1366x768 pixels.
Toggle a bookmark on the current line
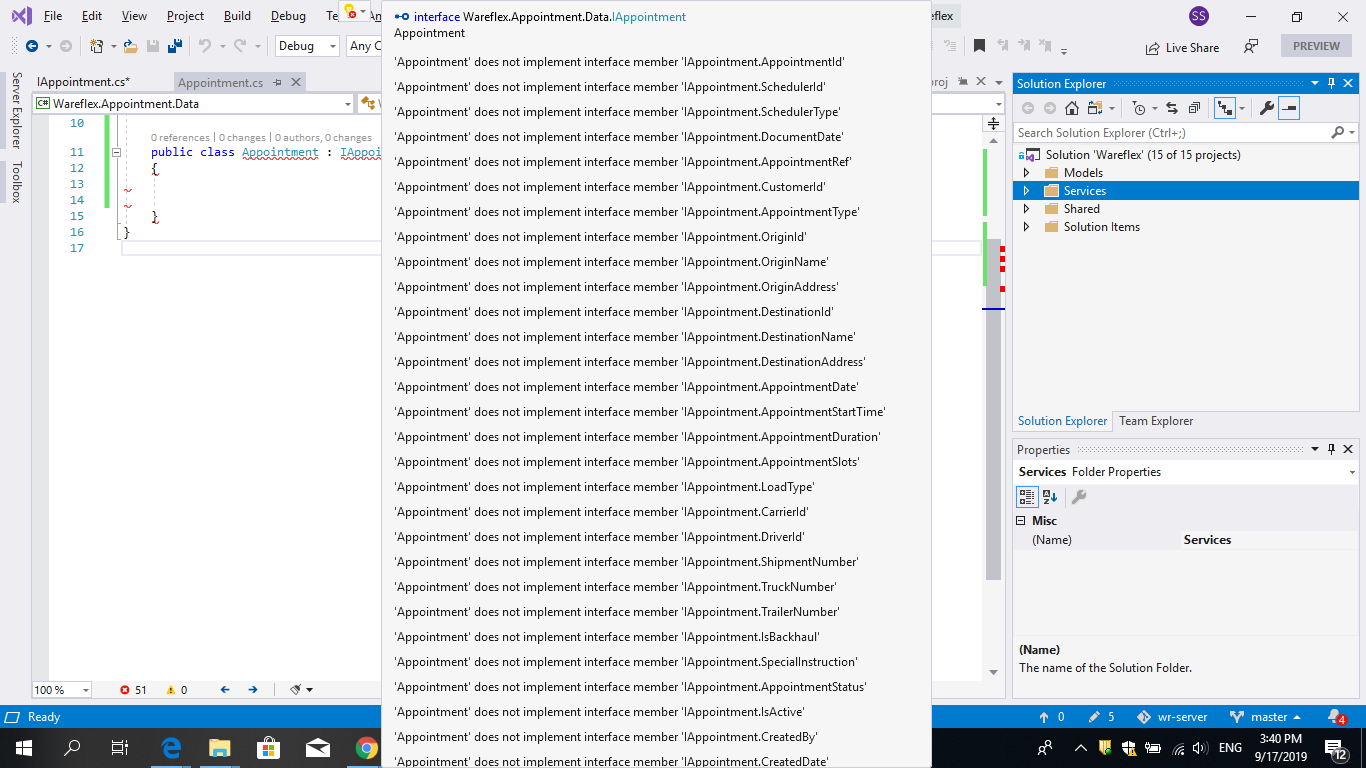[x=981, y=45]
